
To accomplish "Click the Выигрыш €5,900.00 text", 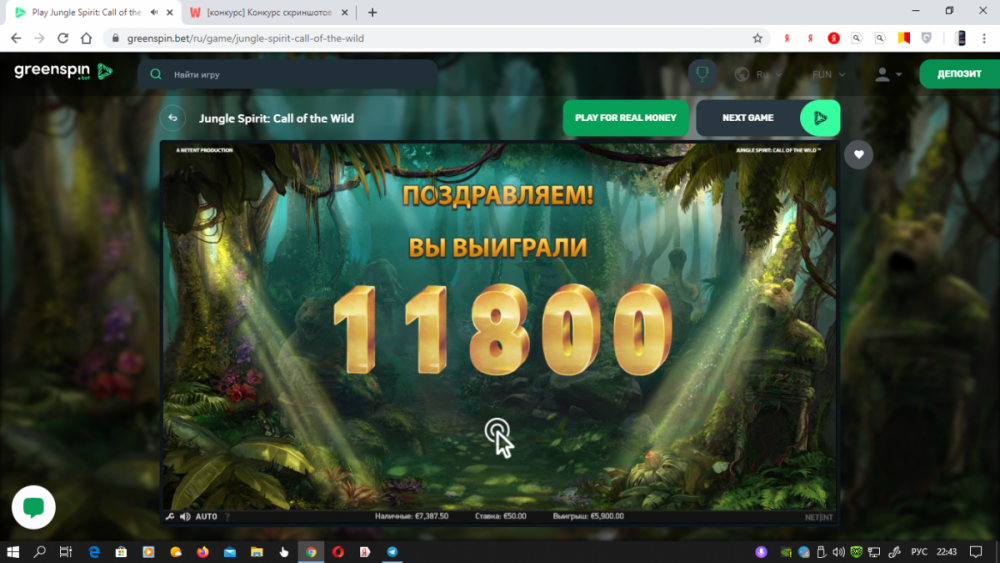I will point(588,516).
